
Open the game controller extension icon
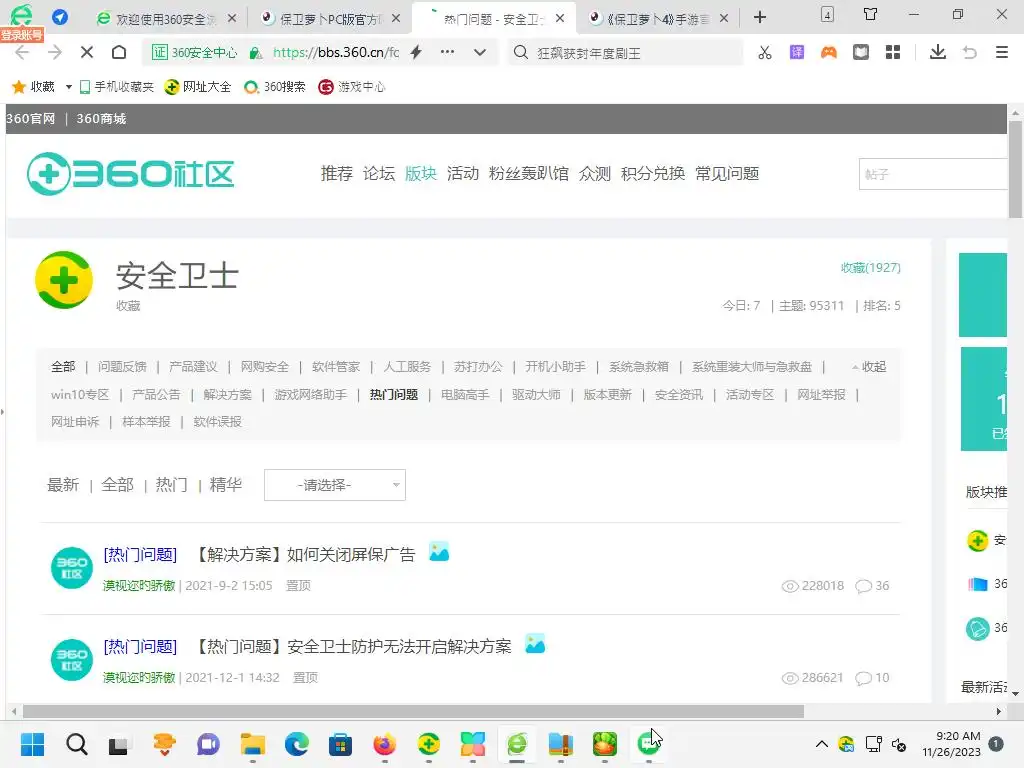(x=829, y=52)
